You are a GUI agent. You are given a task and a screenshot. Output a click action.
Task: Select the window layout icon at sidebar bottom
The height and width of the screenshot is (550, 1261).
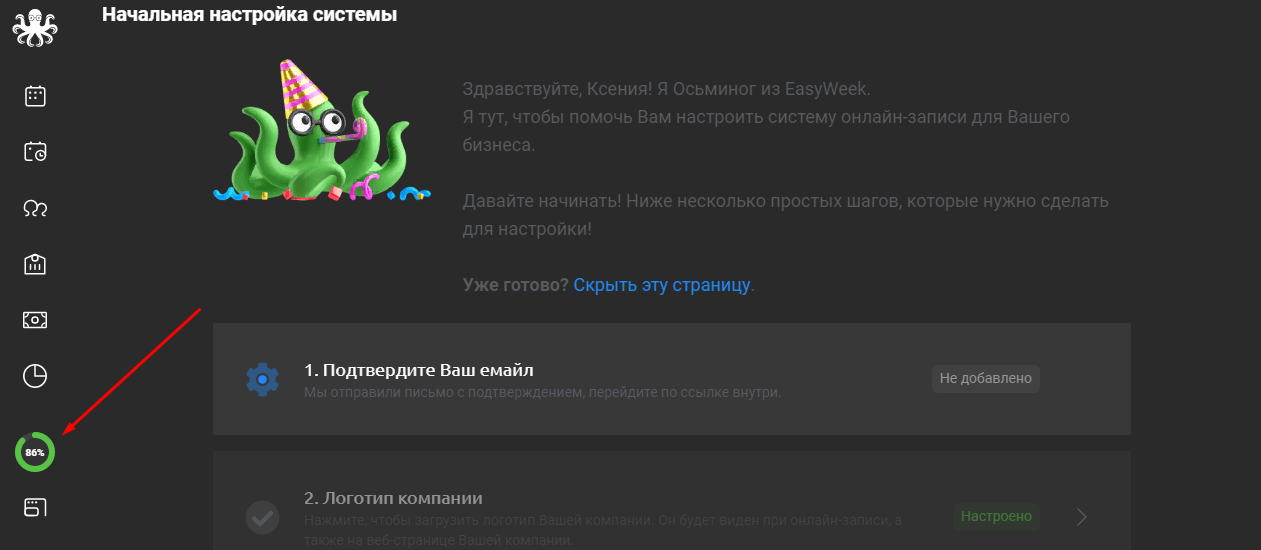click(35, 508)
